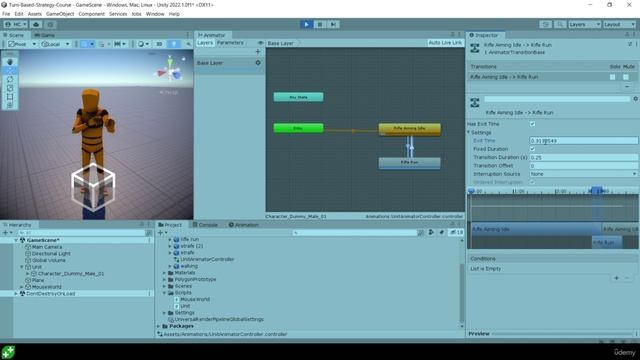
Task: Toggle Fixed Duration checkbox
Action: [x=532, y=149]
